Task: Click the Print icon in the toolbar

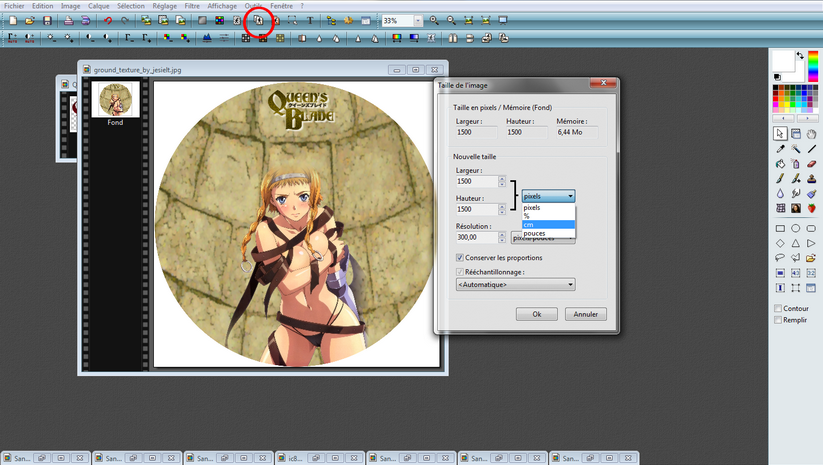Action: (x=68, y=20)
